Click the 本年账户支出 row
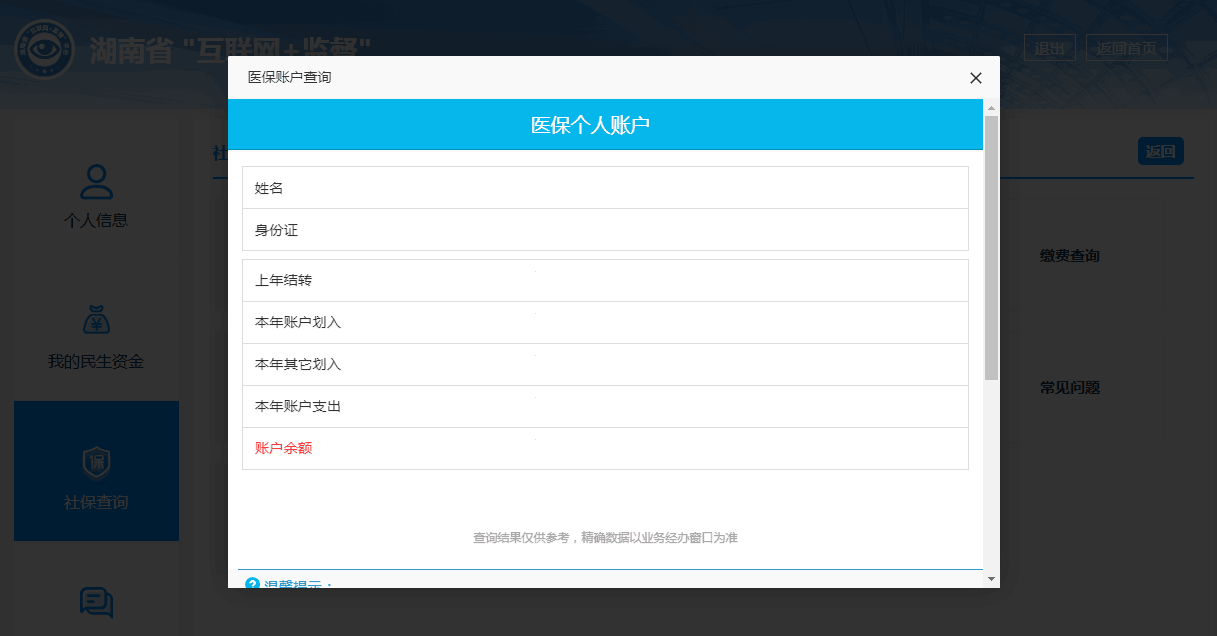Viewport: 1217px width, 636px height. [605, 406]
